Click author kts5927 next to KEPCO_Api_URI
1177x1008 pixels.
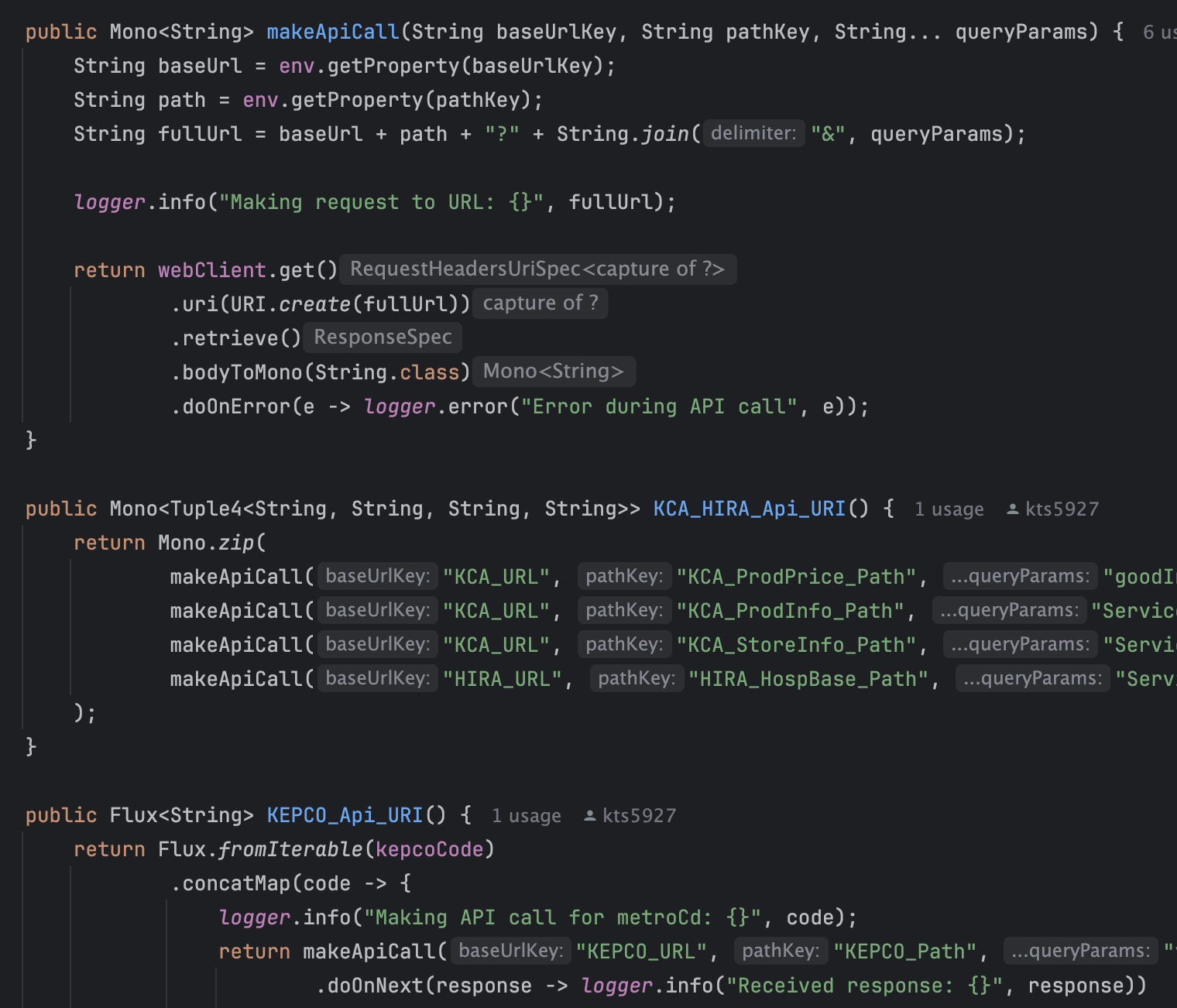[639, 816]
